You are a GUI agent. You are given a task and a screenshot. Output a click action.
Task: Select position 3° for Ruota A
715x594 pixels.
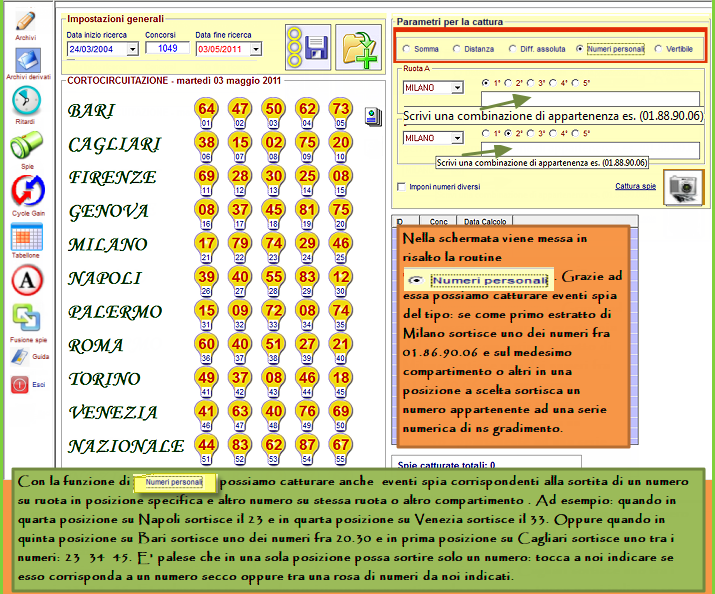[530, 83]
